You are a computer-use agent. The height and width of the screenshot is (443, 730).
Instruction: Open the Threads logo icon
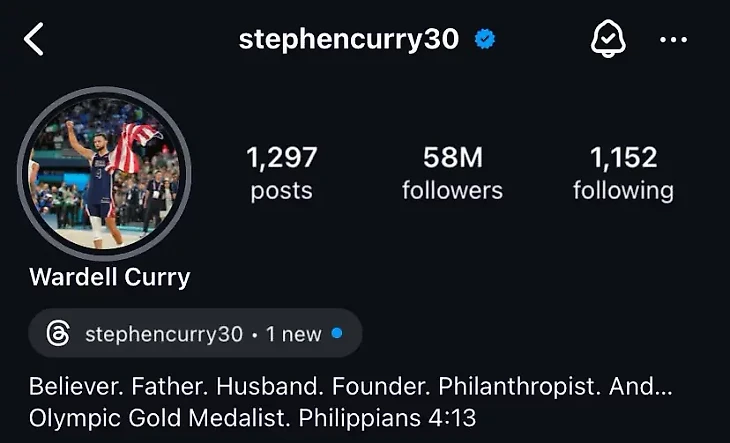[x=58, y=333]
